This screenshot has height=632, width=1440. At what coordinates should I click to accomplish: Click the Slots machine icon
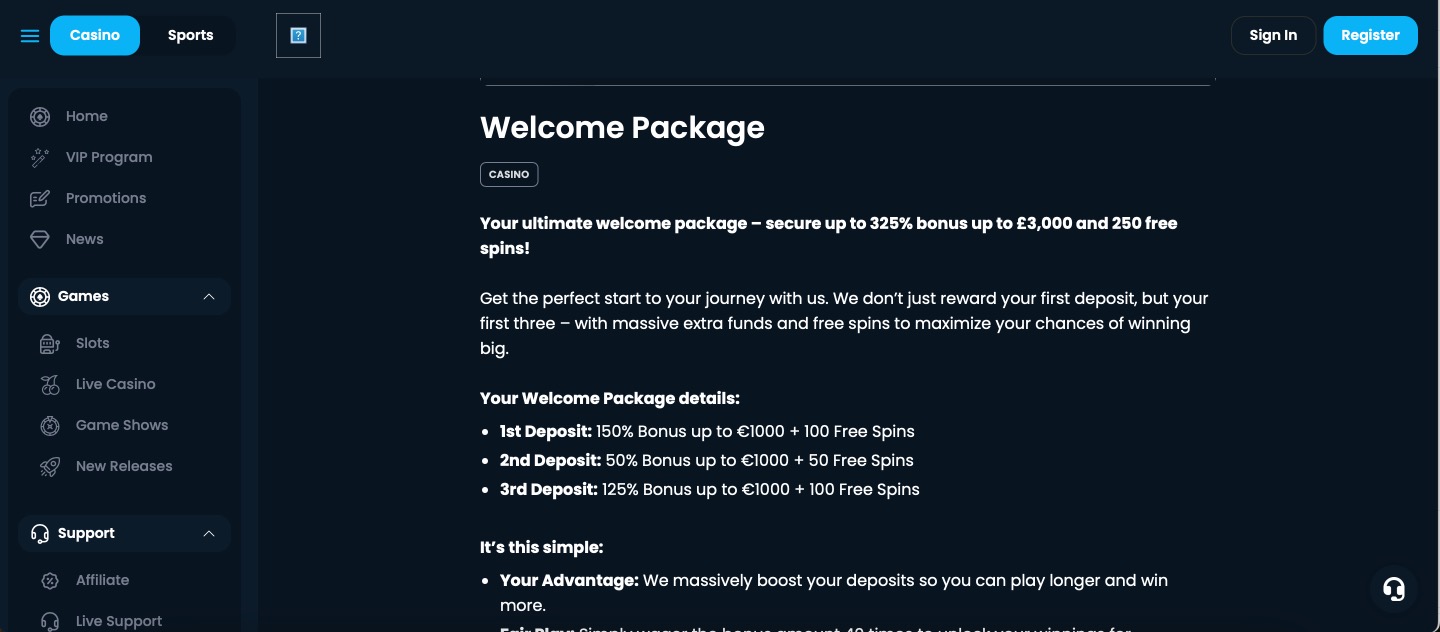tap(50, 344)
